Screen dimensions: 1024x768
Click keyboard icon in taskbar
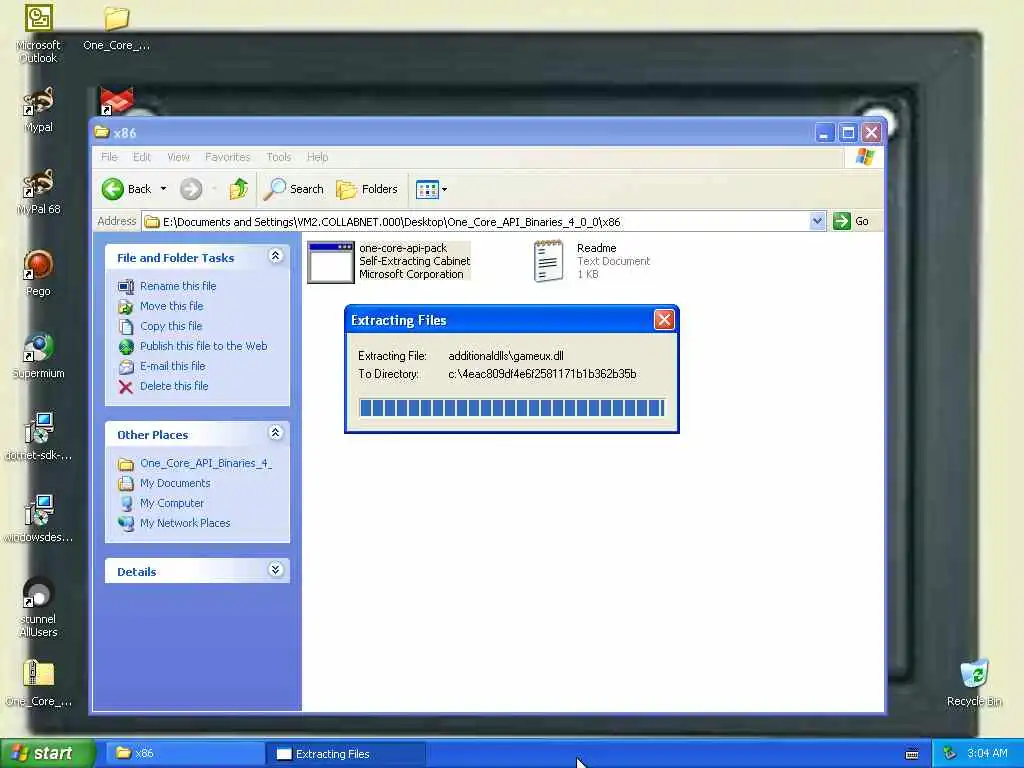[912, 754]
